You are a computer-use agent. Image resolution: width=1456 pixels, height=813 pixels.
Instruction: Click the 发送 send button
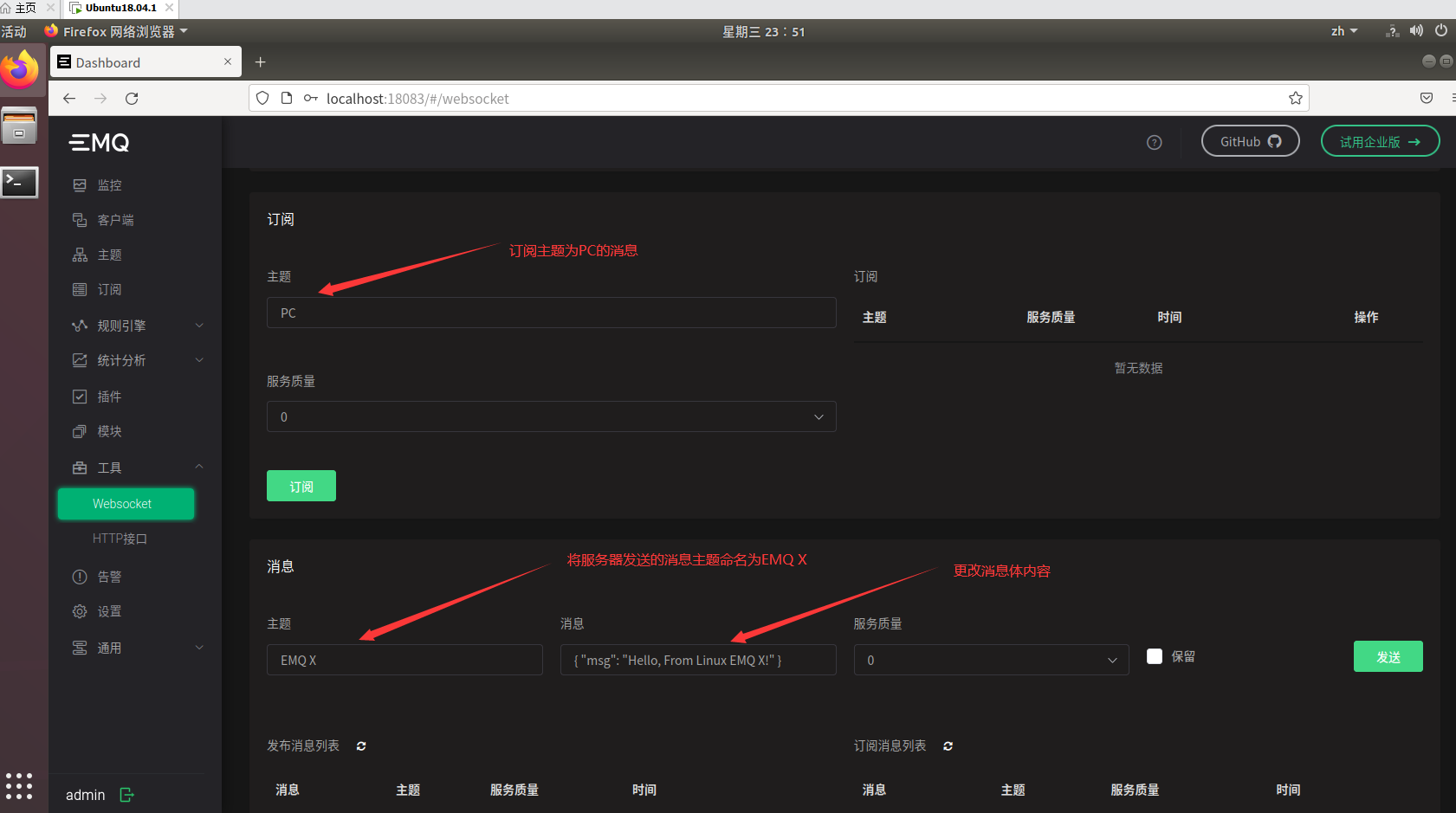click(1388, 656)
